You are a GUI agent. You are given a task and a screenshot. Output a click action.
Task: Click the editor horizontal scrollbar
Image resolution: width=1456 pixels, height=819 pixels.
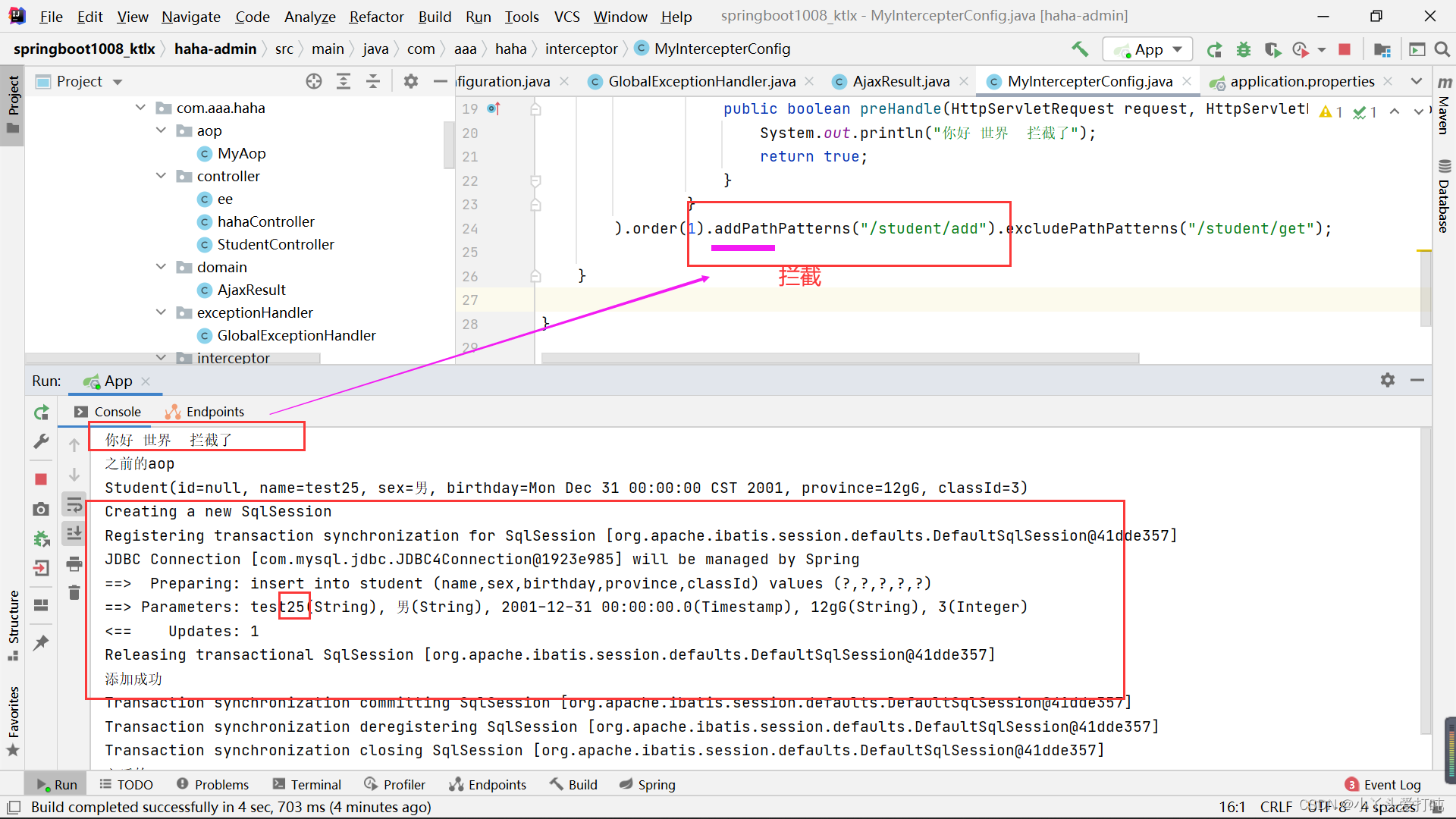click(839, 358)
